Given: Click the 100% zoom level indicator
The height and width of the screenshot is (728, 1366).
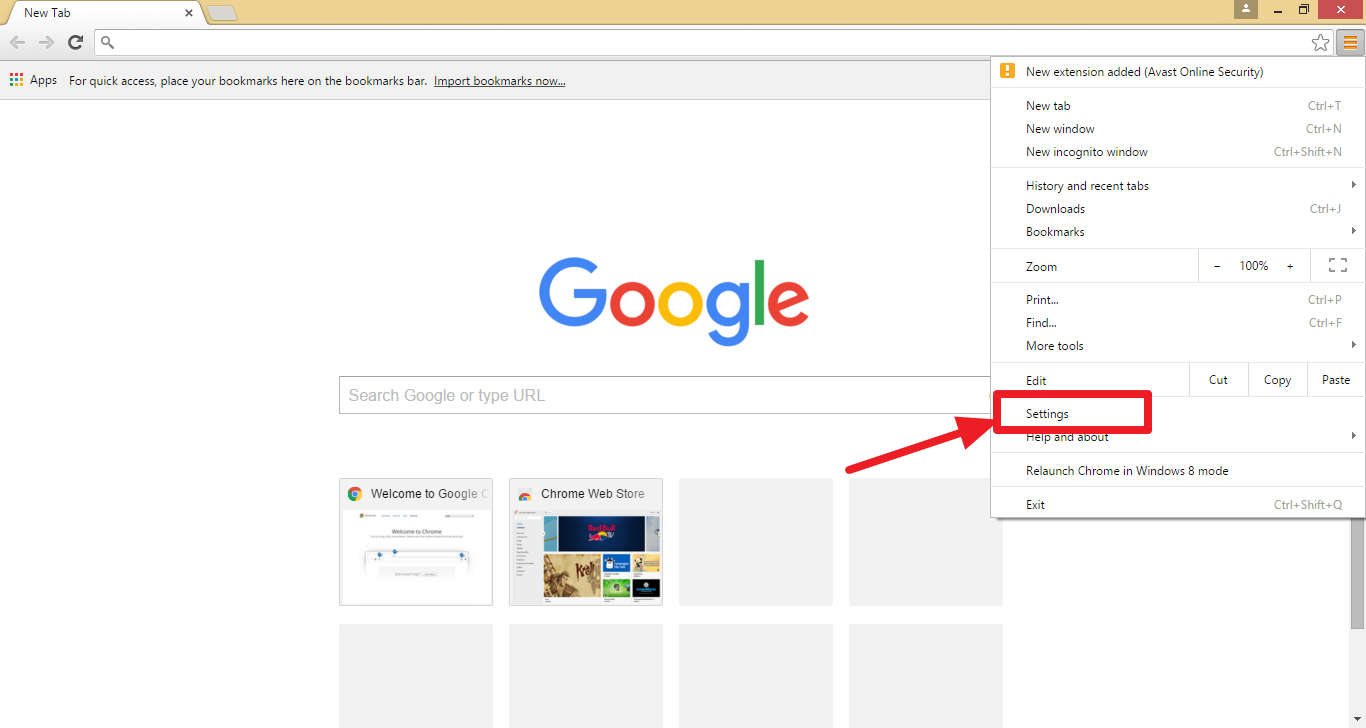Looking at the screenshot, I should (x=1254, y=265).
